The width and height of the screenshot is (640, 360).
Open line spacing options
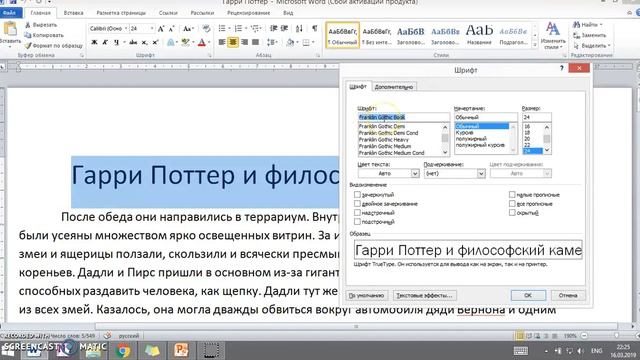pyautogui.click(x=272, y=42)
